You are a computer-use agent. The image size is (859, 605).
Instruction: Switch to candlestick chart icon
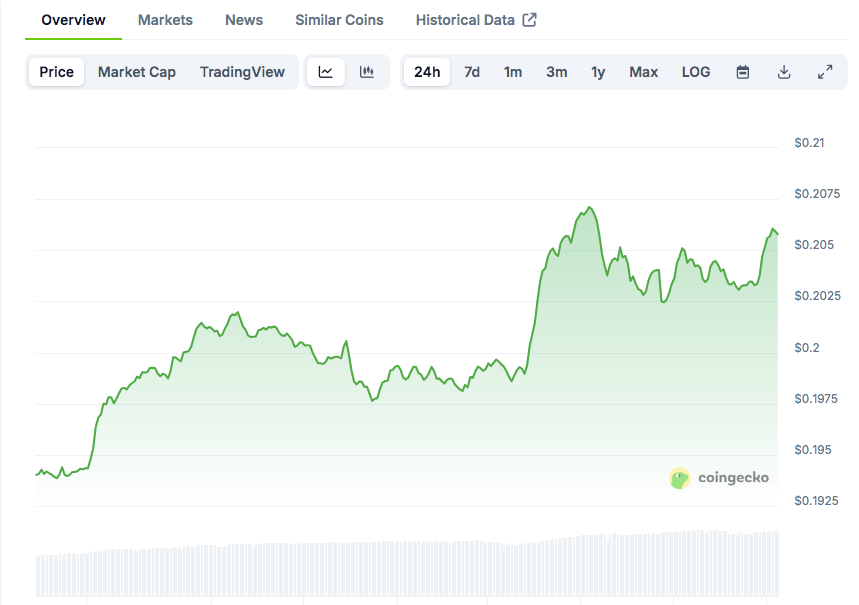pyautogui.click(x=367, y=72)
